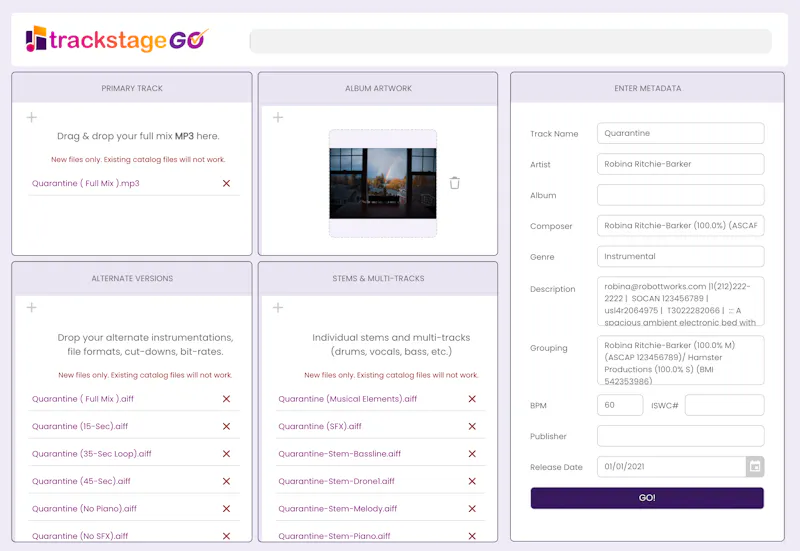
Task: Click the album artwork thumbnail image
Action: pos(383,183)
